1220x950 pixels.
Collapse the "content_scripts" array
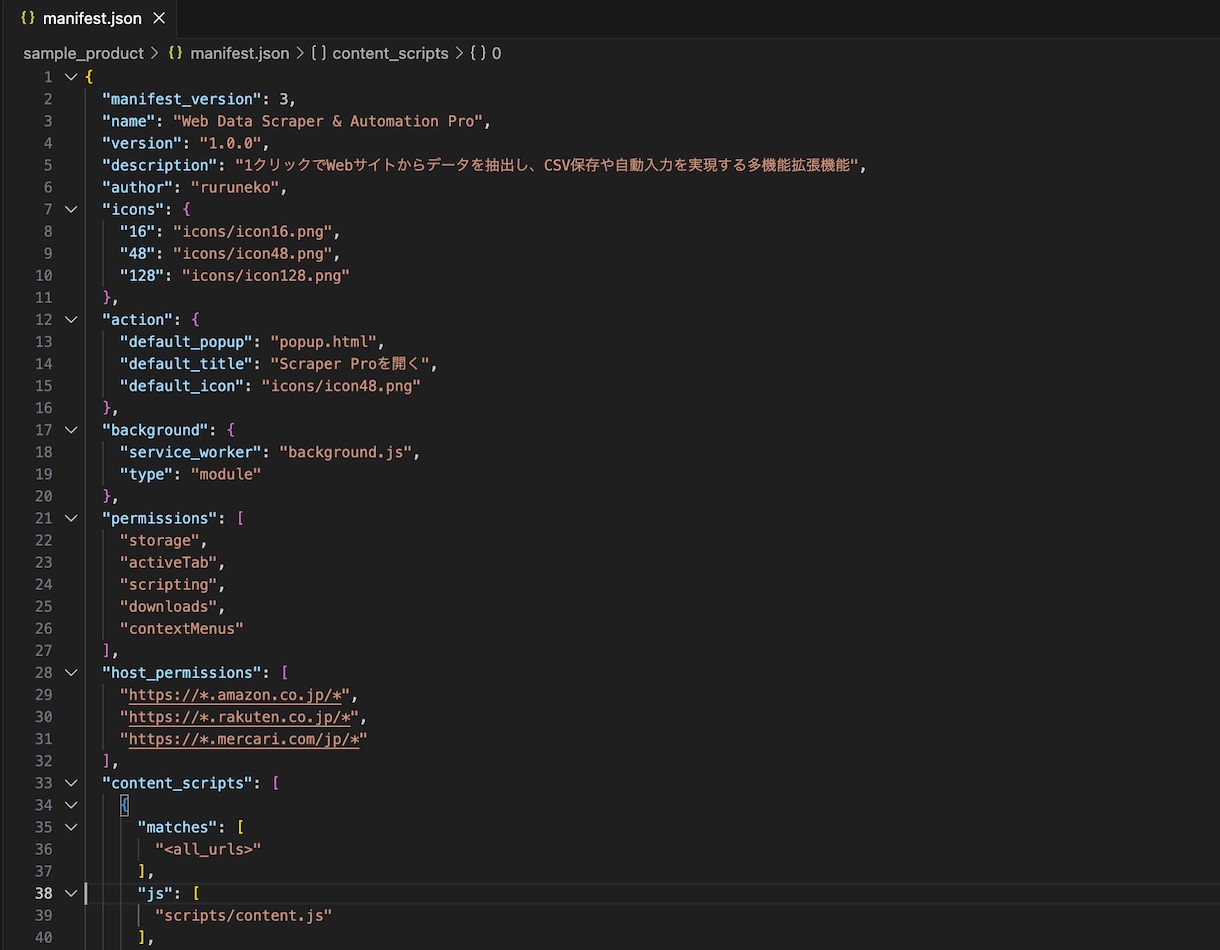[x=70, y=783]
